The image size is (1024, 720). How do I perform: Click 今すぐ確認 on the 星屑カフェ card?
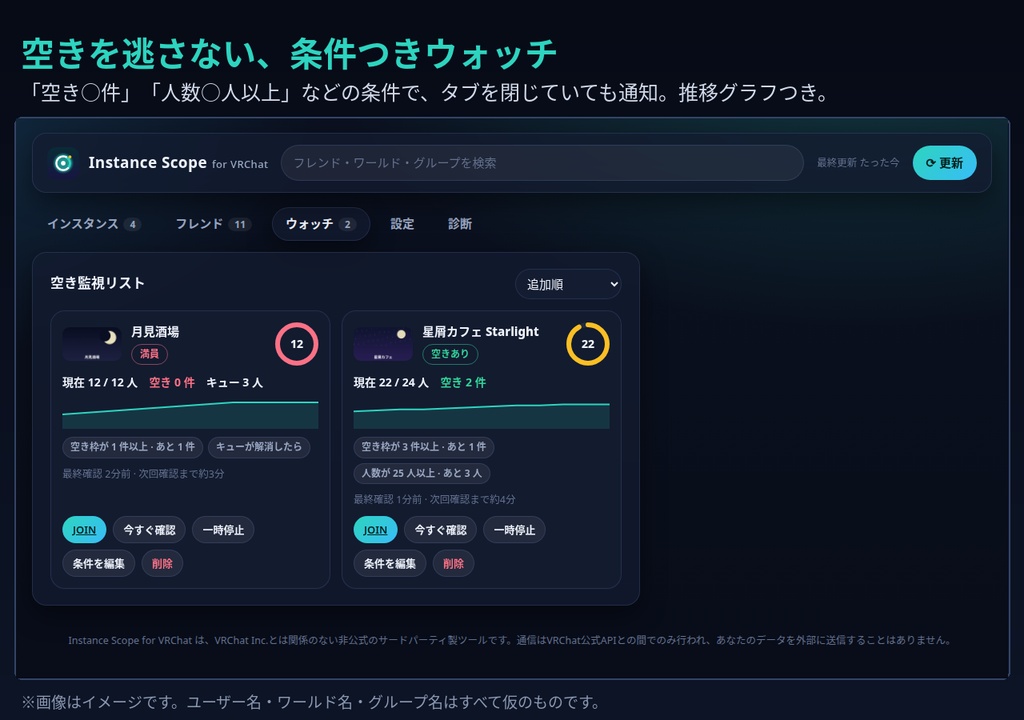point(441,530)
